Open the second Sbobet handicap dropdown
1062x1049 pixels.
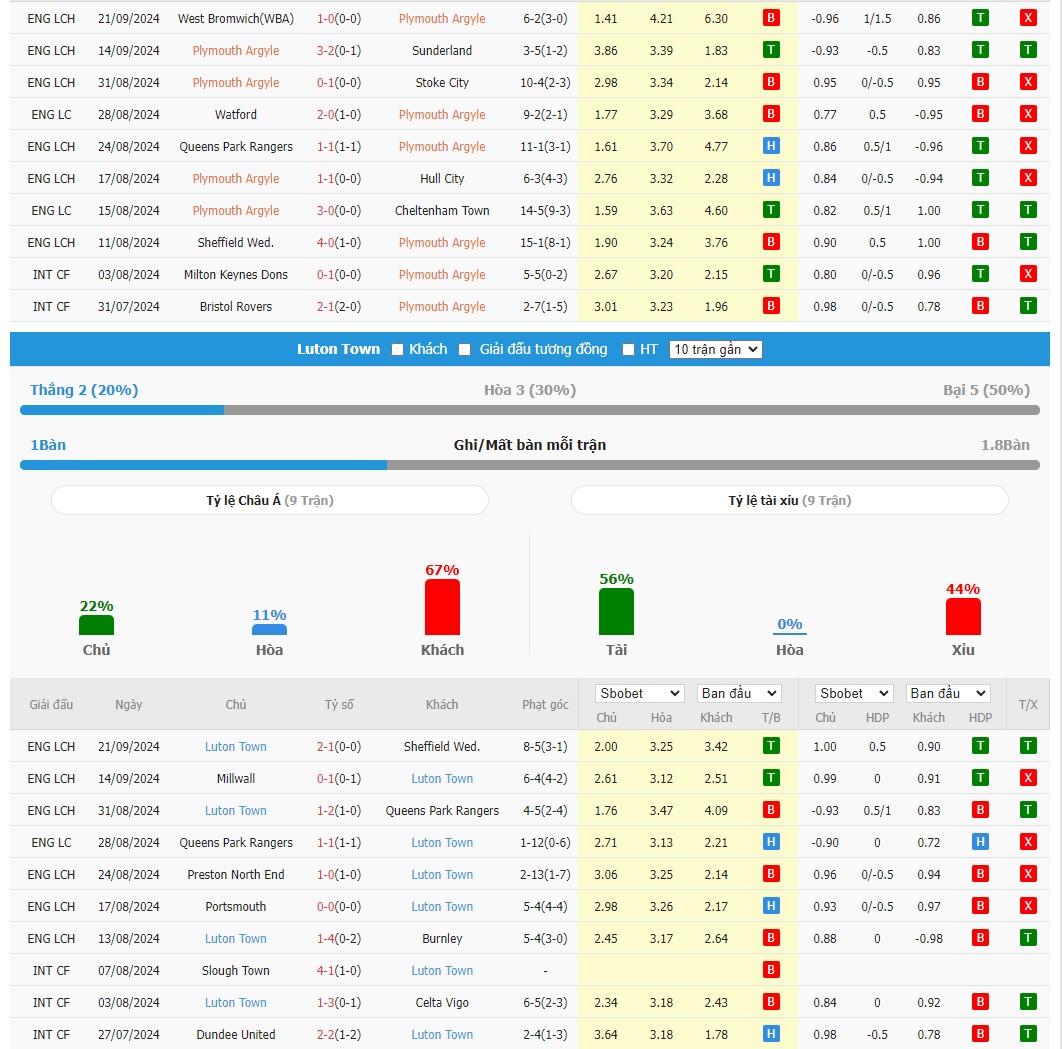click(854, 693)
